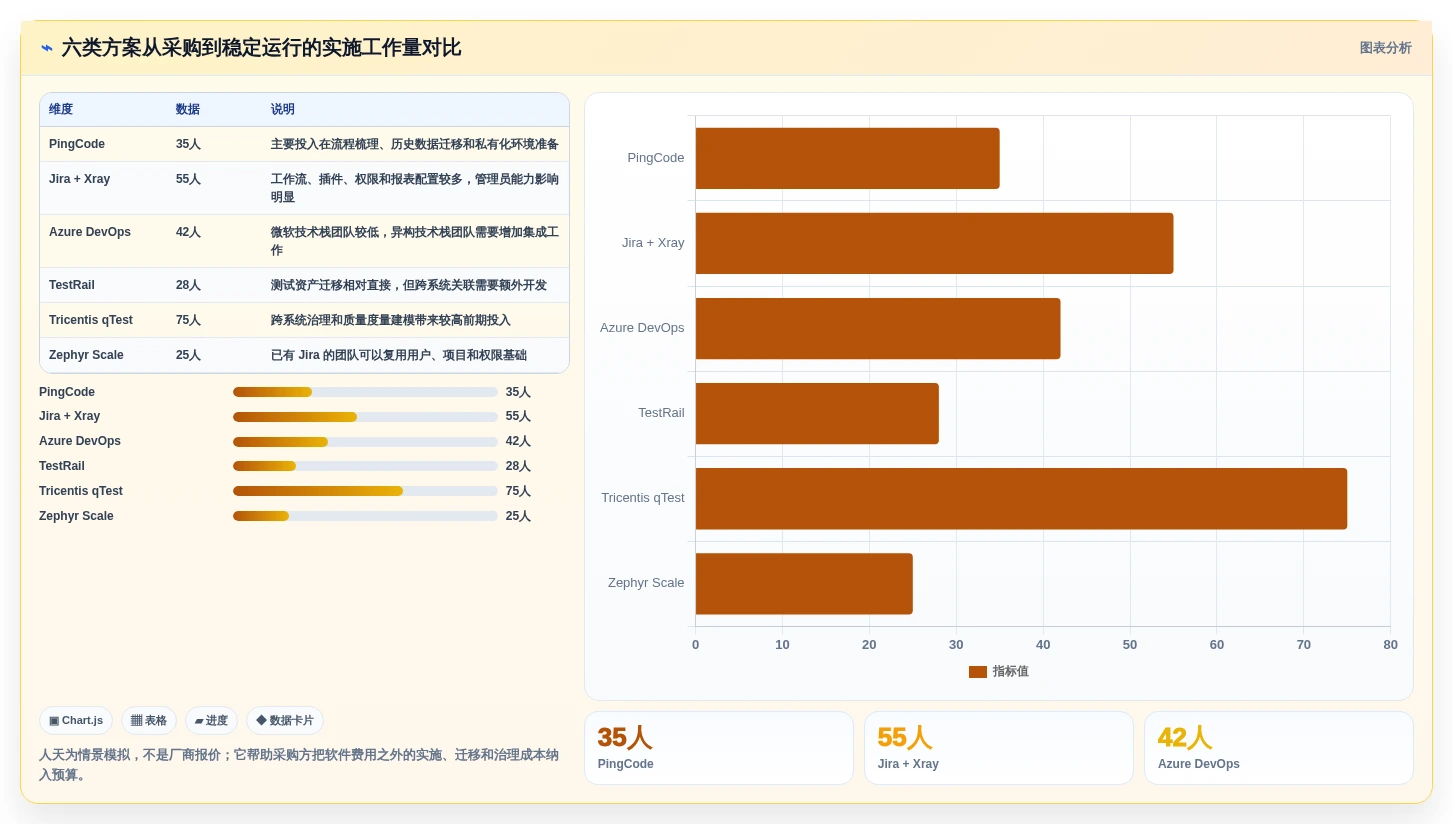Click the lightning icon beside the title
The height and width of the screenshot is (824, 1453).
click(47, 48)
